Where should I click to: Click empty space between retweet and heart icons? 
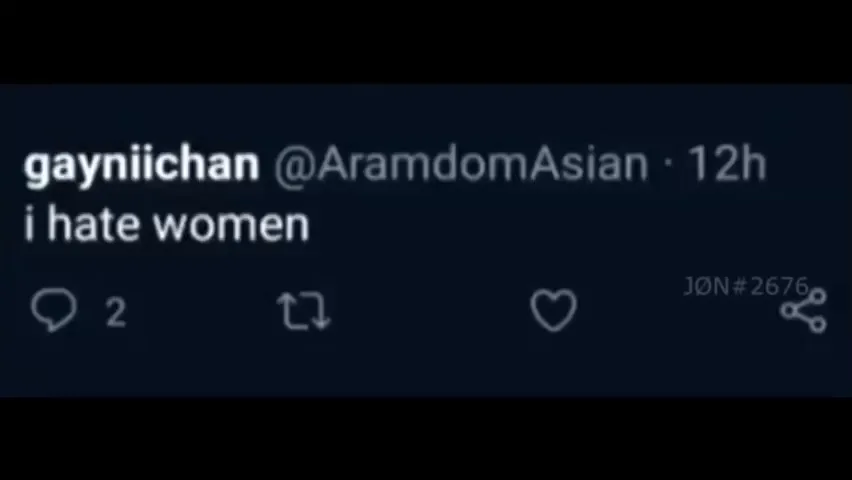tap(429, 310)
